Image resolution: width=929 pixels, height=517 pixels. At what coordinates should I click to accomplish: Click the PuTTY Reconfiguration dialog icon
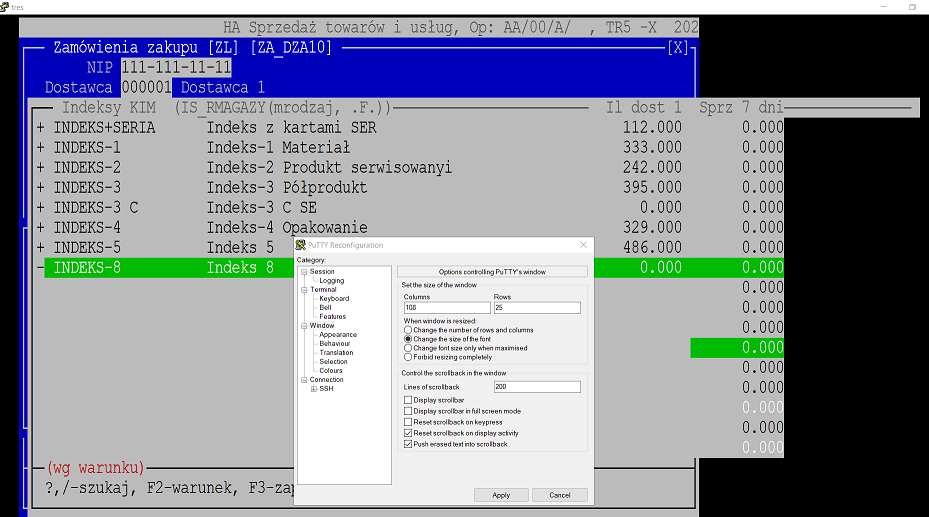click(x=301, y=245)
